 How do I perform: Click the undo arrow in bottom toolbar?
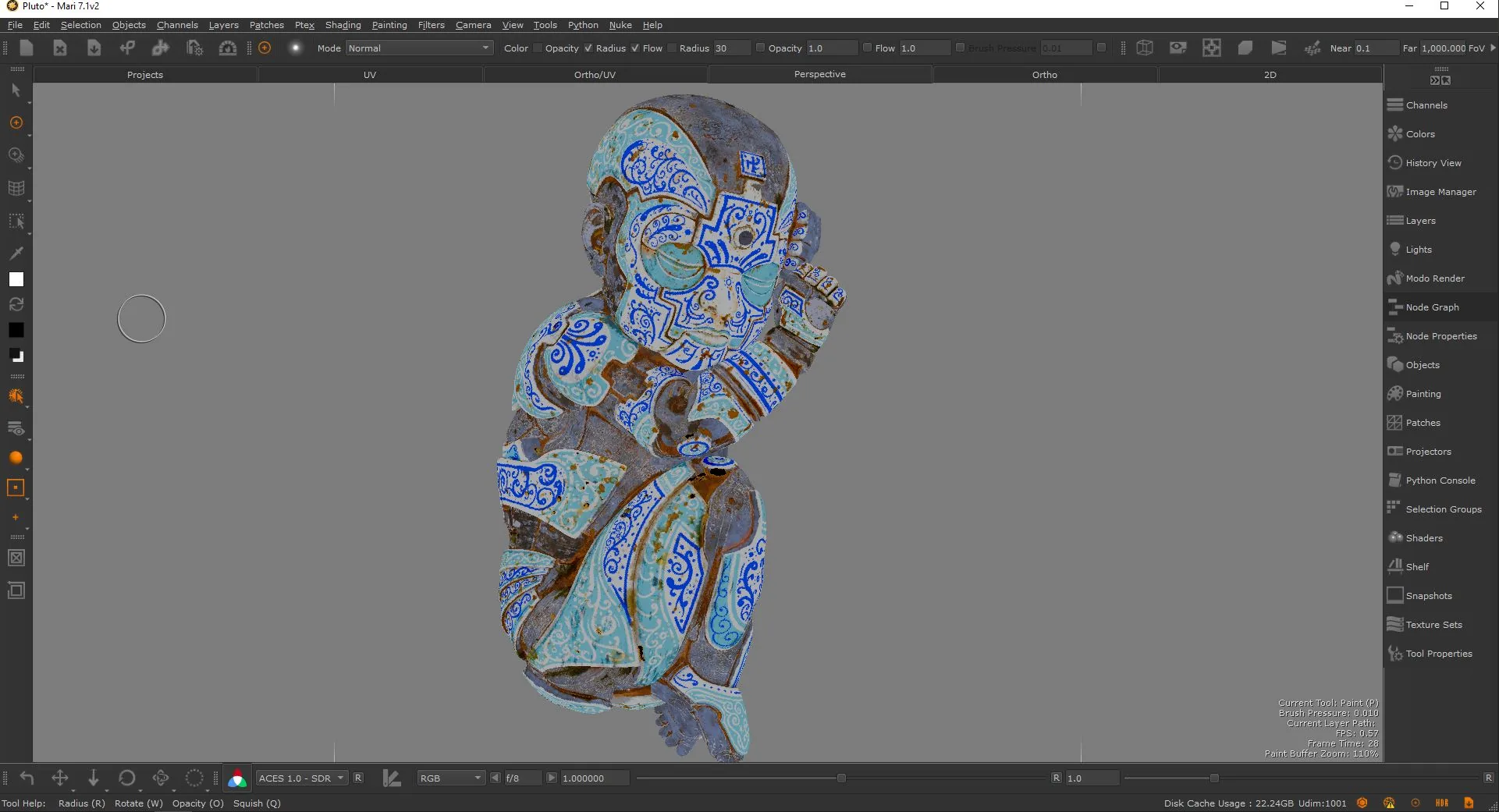27,778
